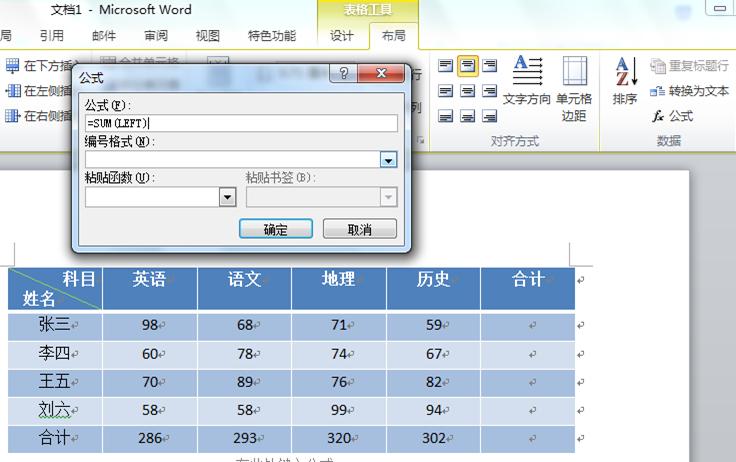Select Align Top Right alignment icon

pyautogui.click(x=490, y=66)
